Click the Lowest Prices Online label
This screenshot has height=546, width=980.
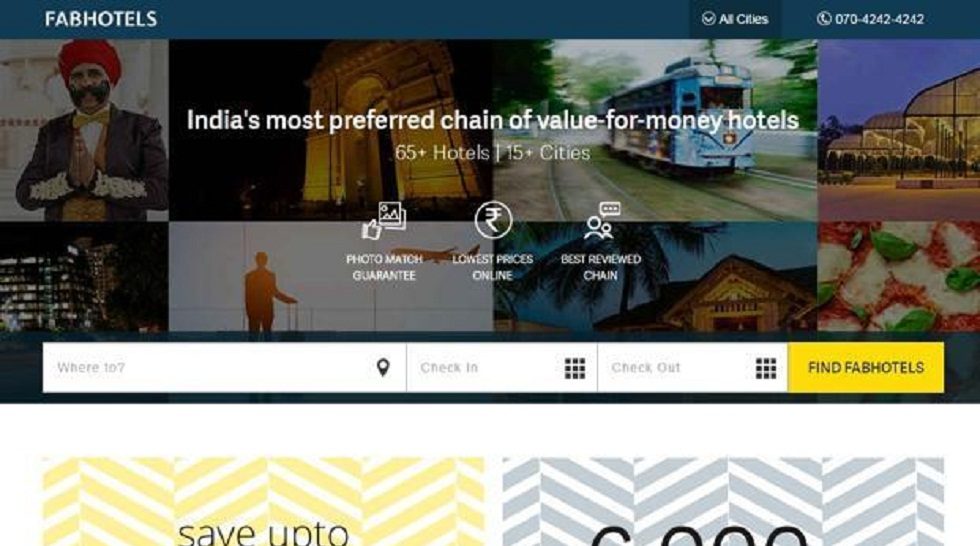492,267
